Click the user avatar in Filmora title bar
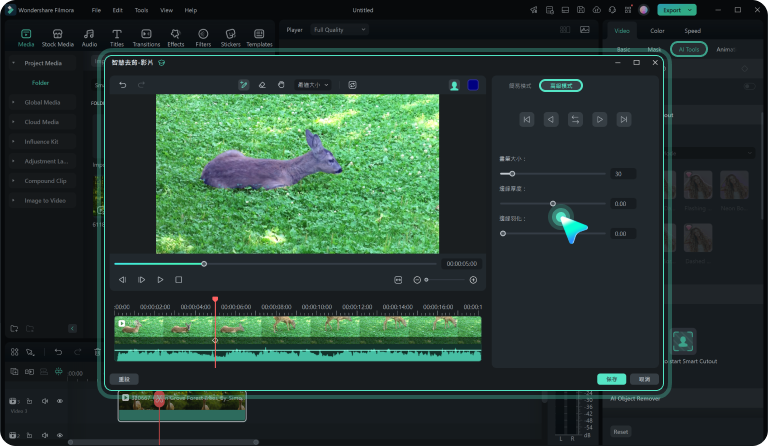The height and width of the screenshot is (446, 768). tap(644, 10)
